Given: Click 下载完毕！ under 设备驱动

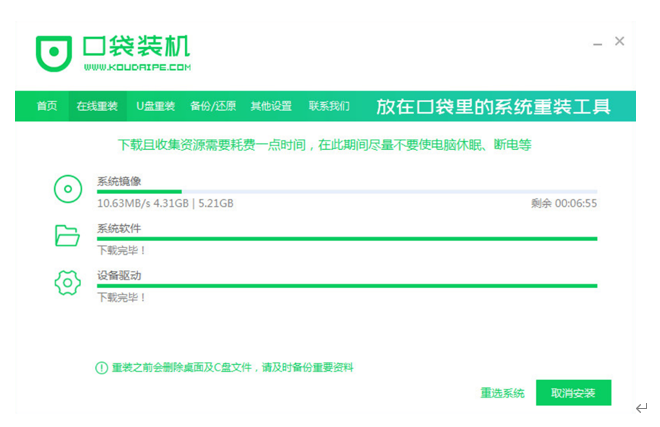Looking at the screenshot, I should [x=121, y=298].
